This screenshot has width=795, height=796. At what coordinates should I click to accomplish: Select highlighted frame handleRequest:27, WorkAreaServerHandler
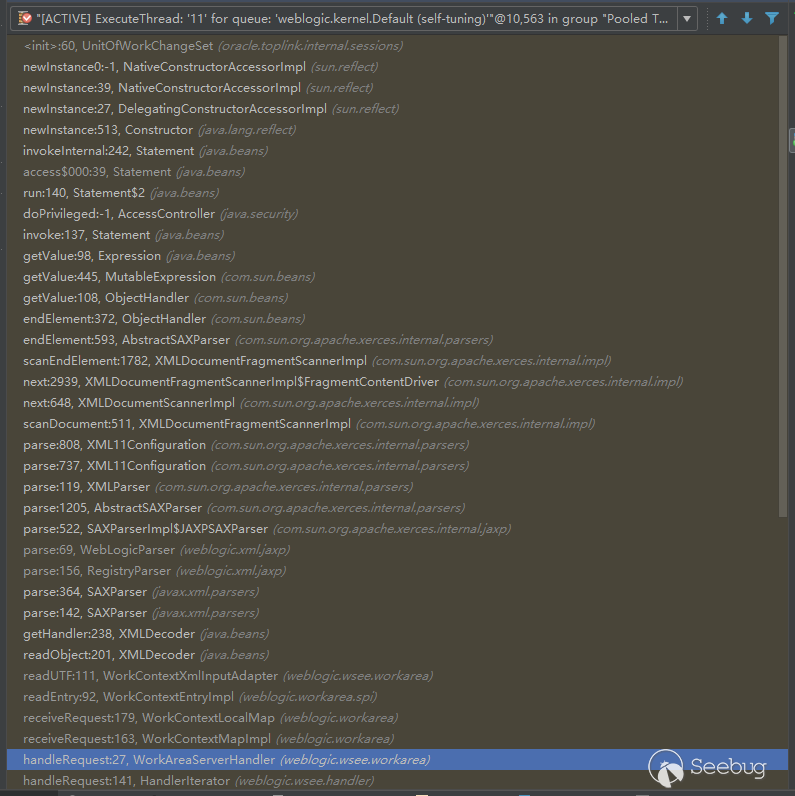coord(397,760)
